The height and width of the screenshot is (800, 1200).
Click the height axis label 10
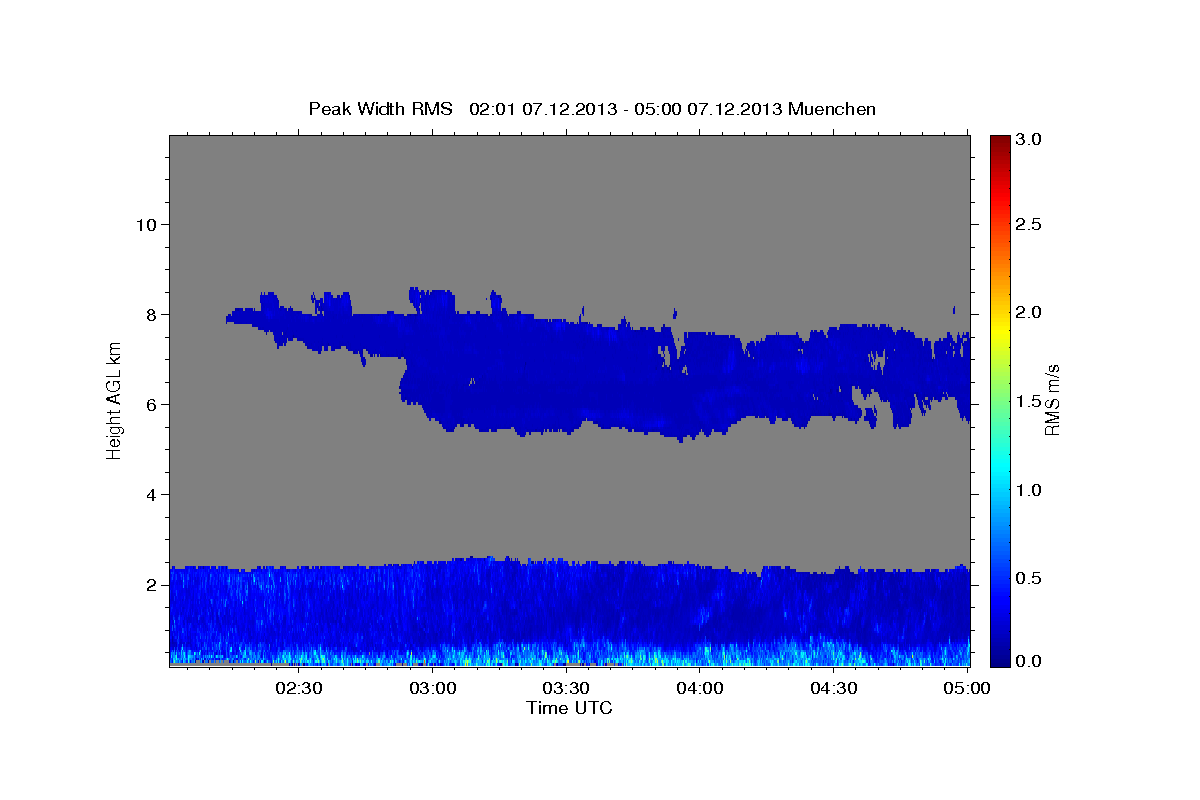(x=145, y=224)
